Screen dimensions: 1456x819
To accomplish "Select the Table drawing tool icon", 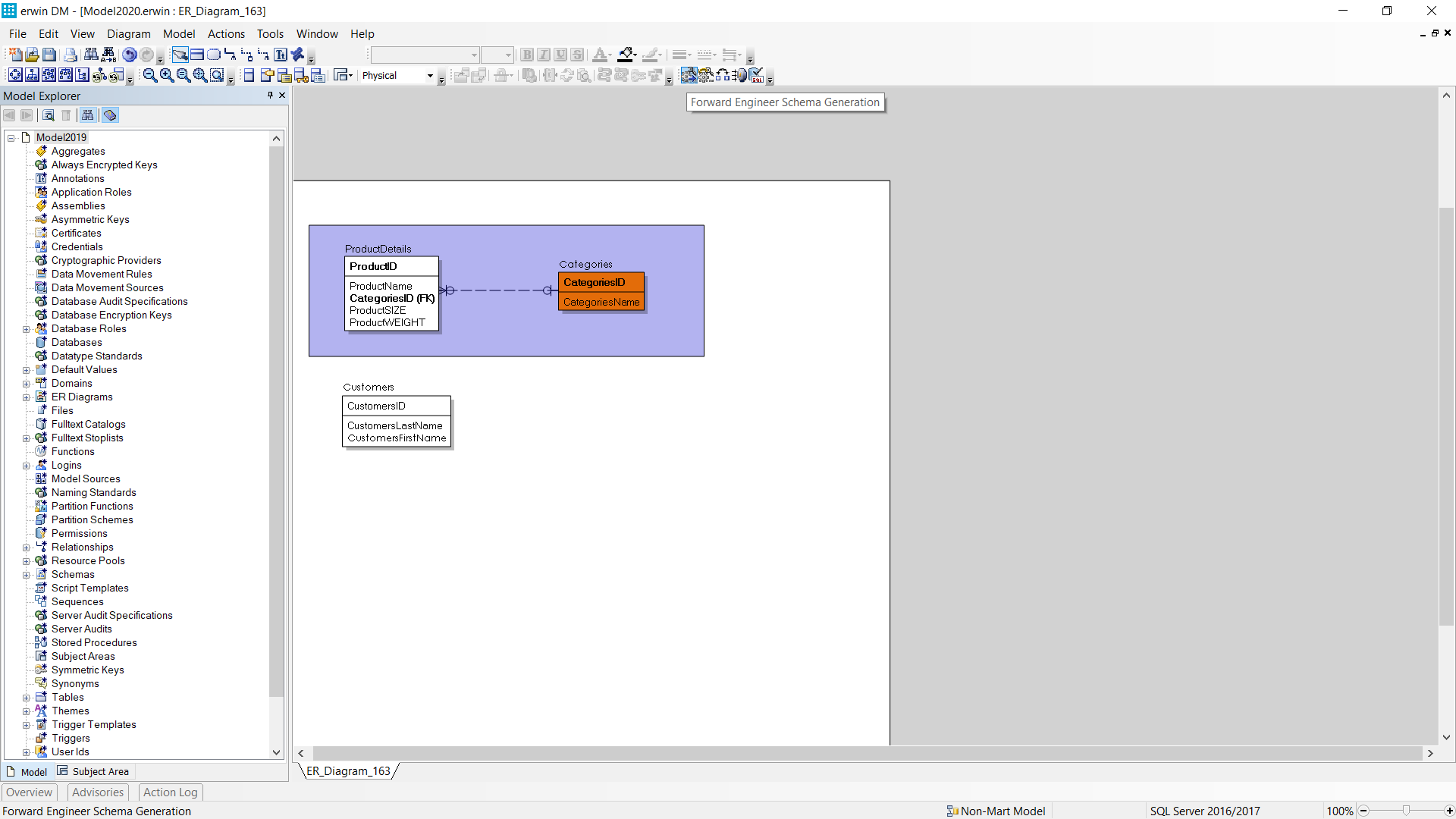I will 196,55.
